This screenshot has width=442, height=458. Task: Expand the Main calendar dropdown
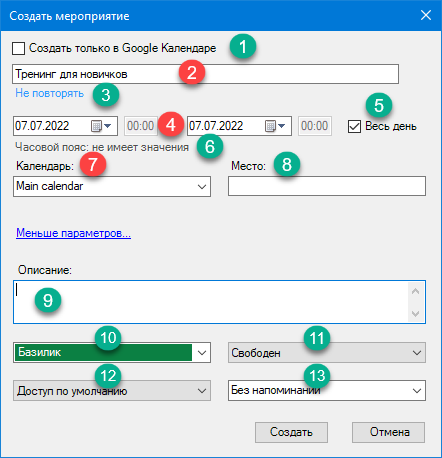pos(112,187)
